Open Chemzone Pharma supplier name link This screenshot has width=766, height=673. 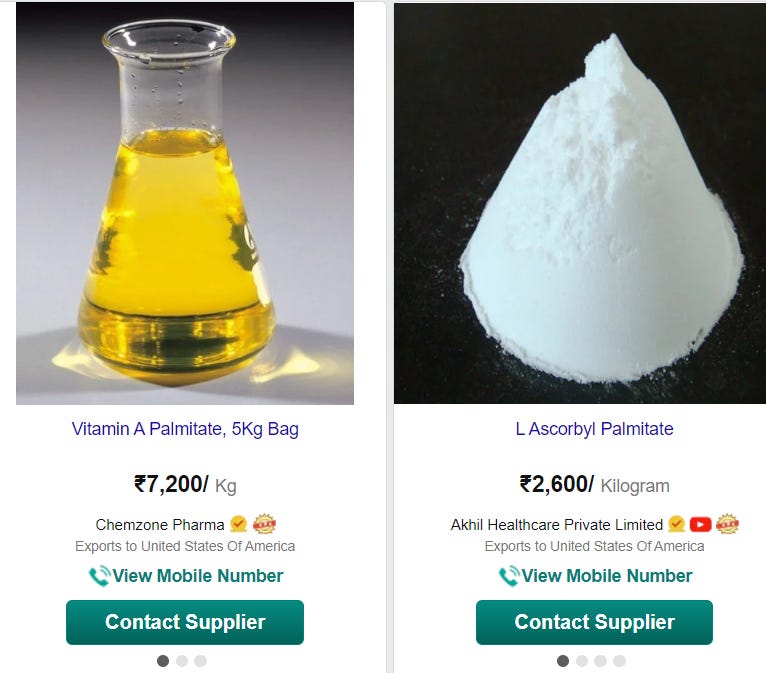point(160,525)
